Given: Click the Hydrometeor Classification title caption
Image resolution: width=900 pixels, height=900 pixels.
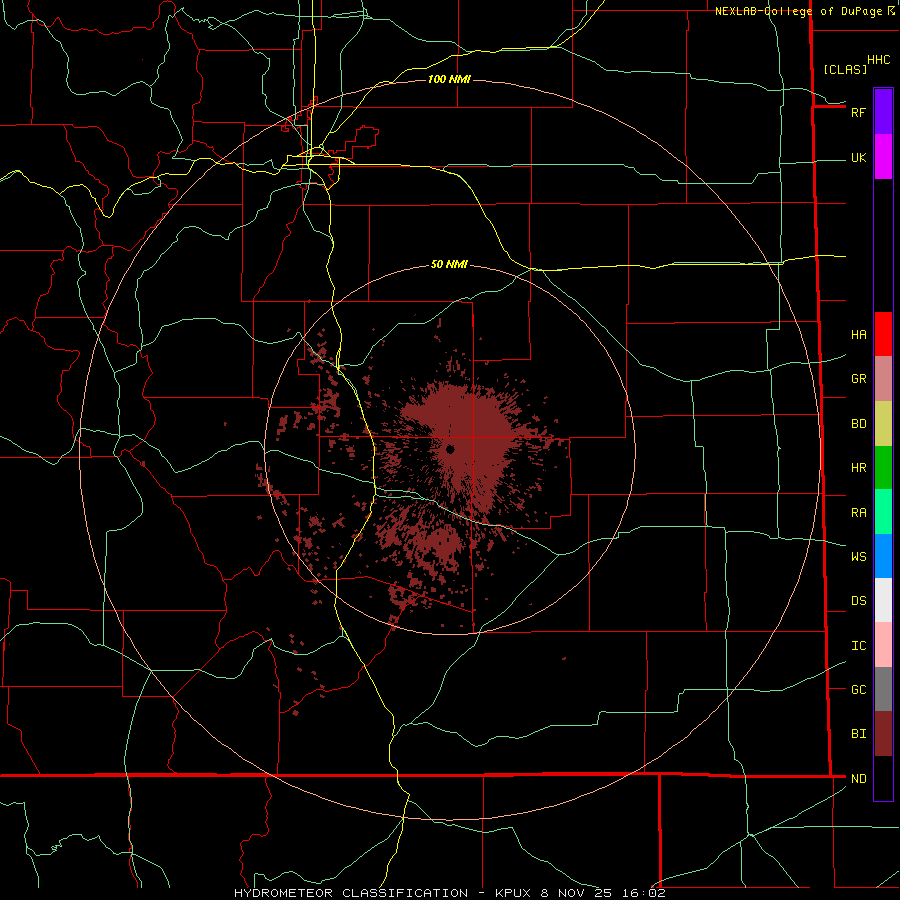Looking at the screenshot, I should [x=449, y=893].
